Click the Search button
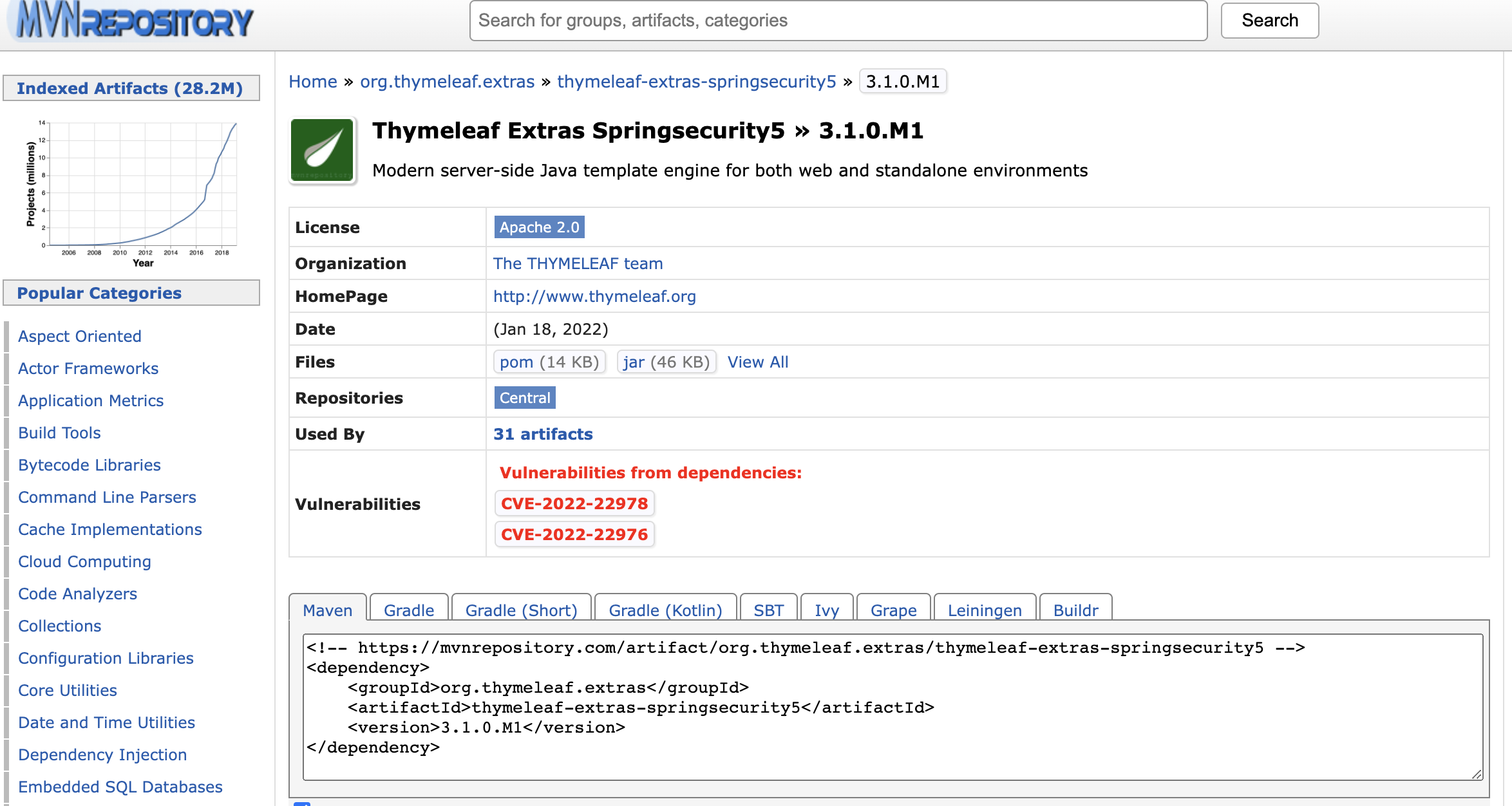The width and height of the screenshot is (1512, 806). [x=1269, y=21]
